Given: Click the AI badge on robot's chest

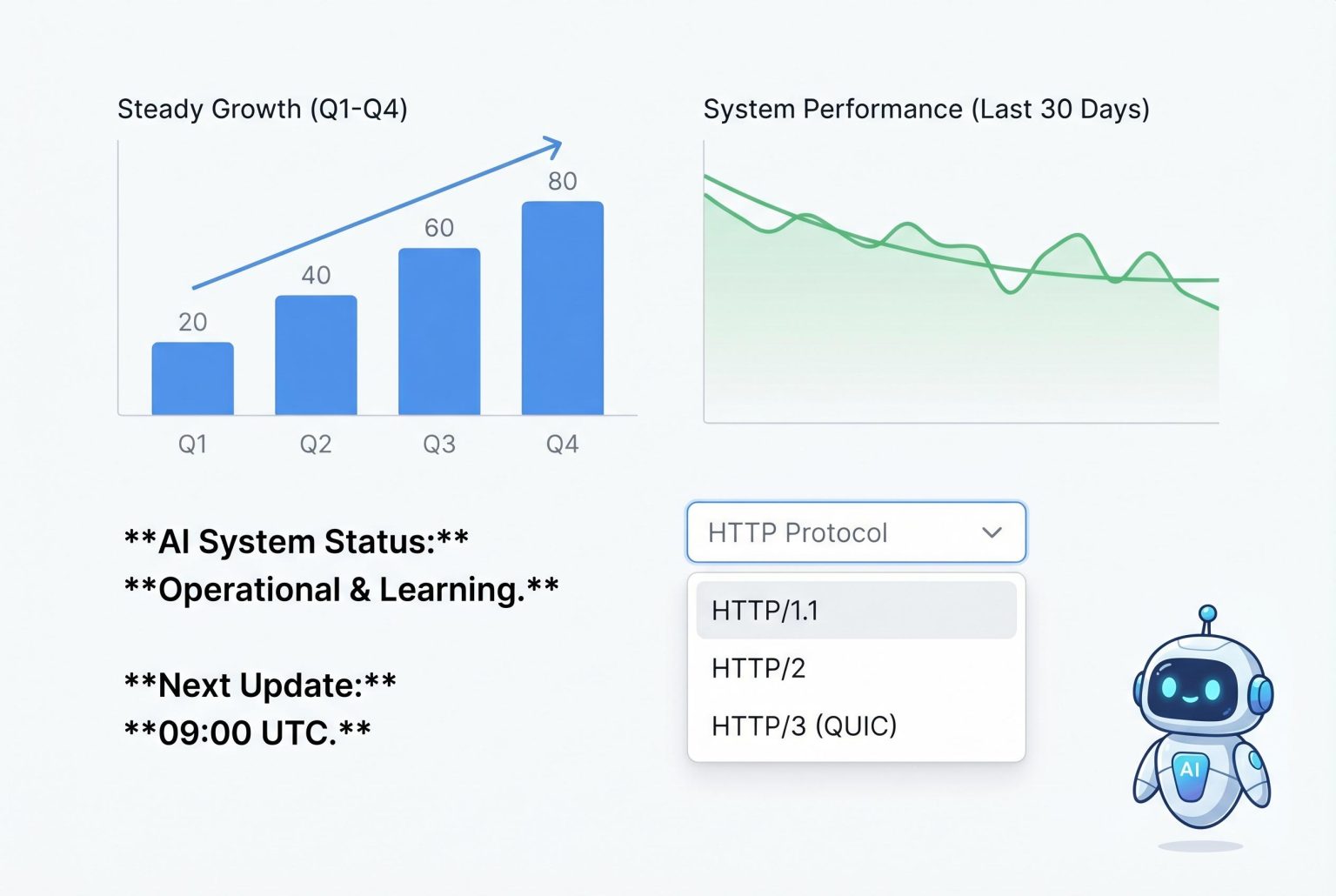Looking at the screenshot, I should point(1190,770).
